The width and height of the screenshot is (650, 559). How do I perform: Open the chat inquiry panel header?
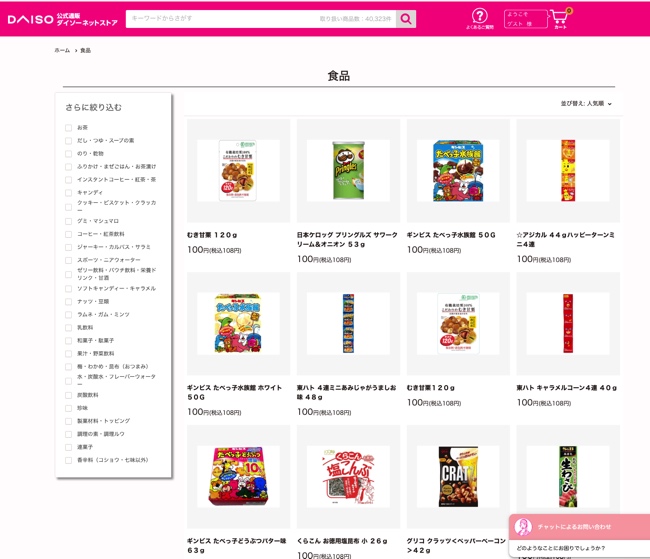579,527
